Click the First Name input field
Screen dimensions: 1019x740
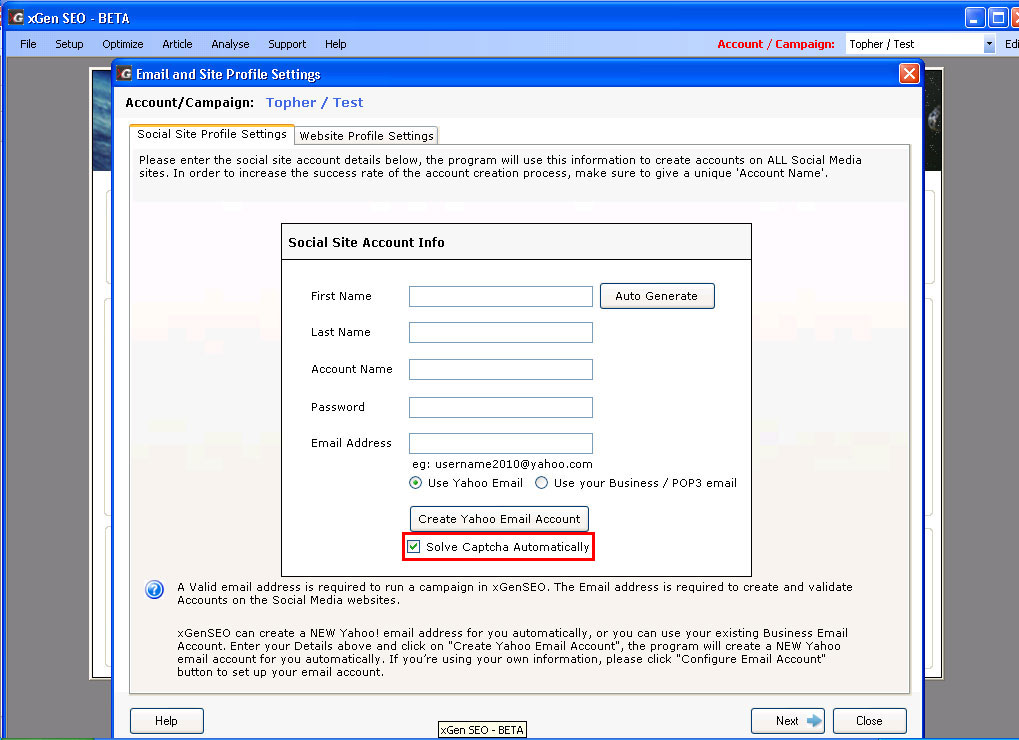pyautogui.click(x=500, y=296)
